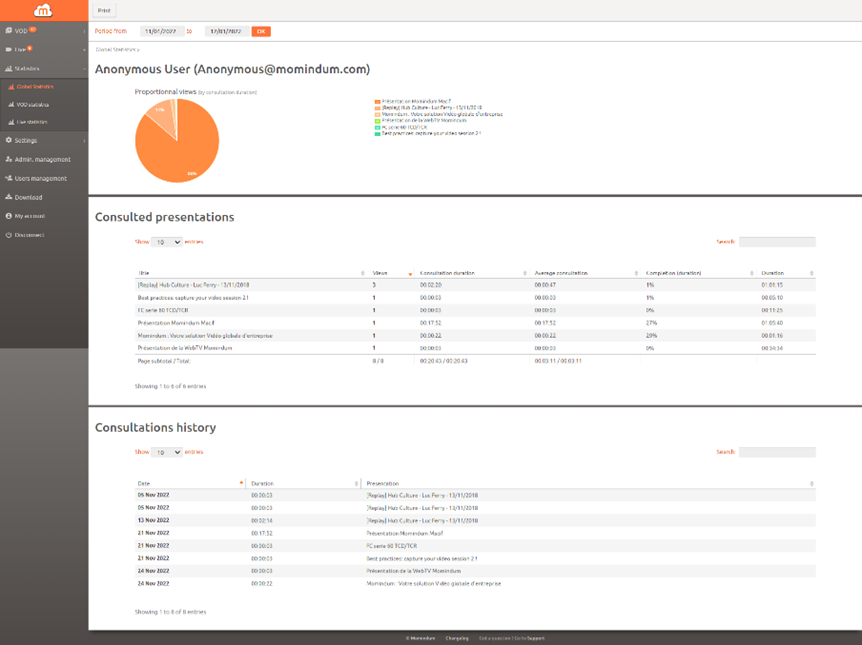This screenshot has width=862, height=645.
Task: Click the Period from start date field
Action: (x=162, y=31)
